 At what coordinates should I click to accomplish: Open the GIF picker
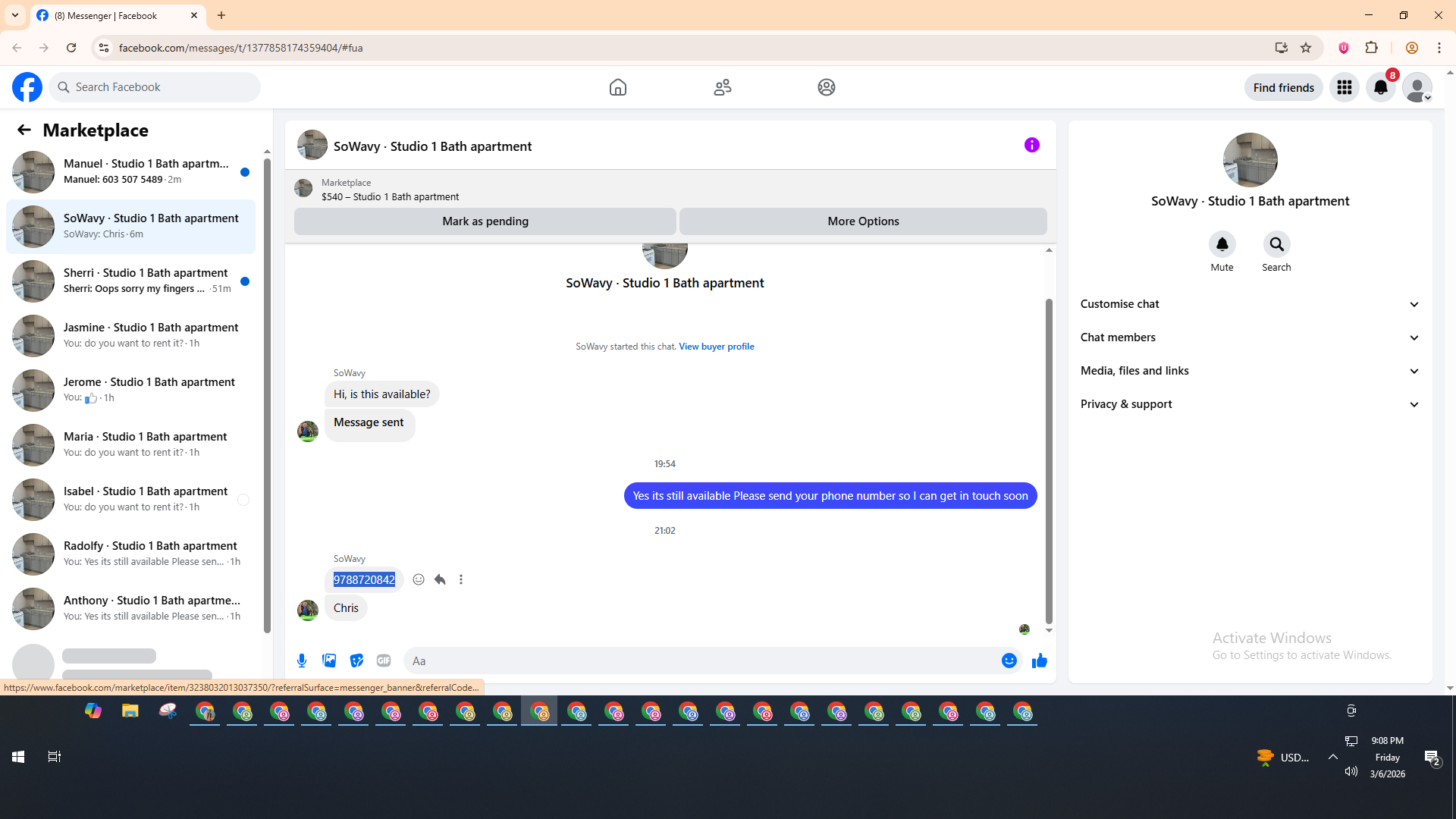pyautogui.click(x=384, y=661)
